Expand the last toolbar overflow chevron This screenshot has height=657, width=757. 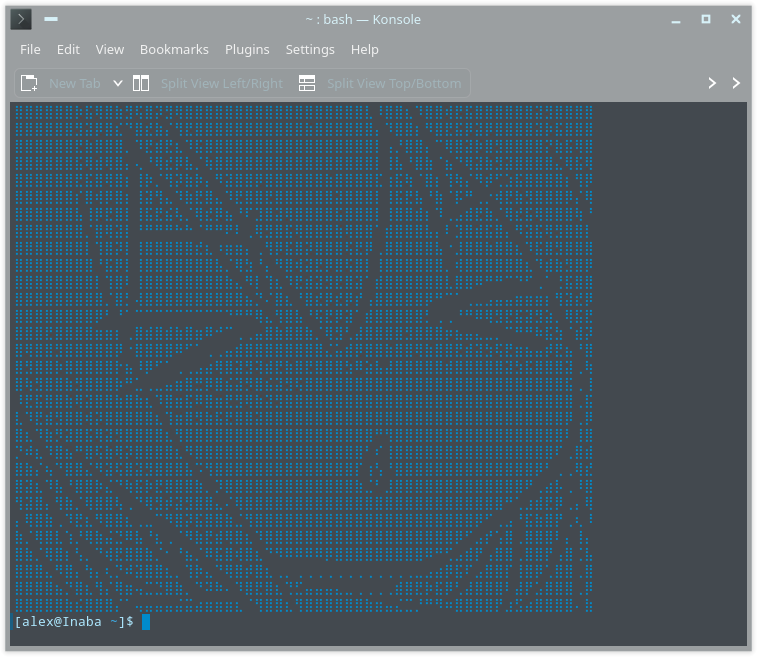pos(736,83)
